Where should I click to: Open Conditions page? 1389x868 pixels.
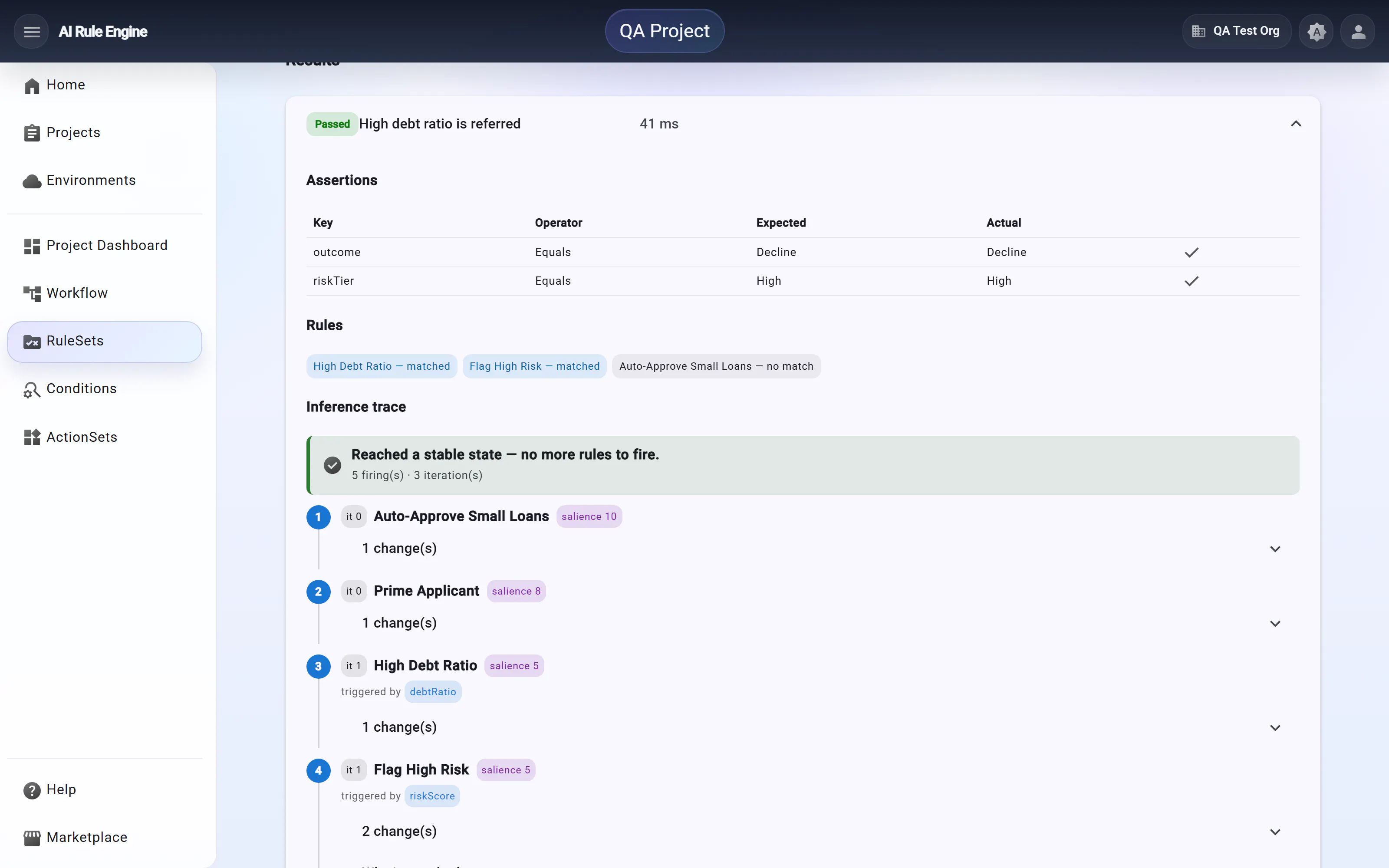[105, 389]
